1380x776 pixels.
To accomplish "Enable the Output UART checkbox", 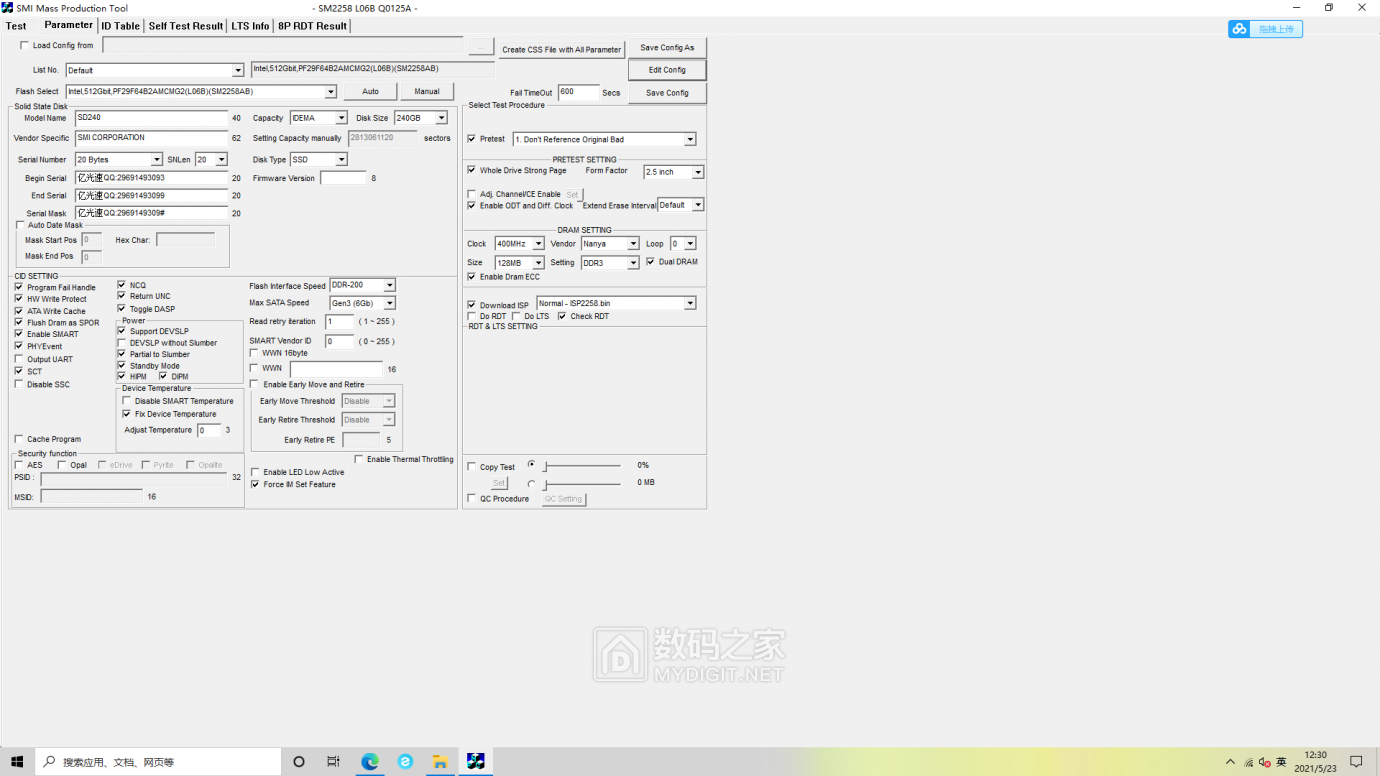I will tap(19, 359).
